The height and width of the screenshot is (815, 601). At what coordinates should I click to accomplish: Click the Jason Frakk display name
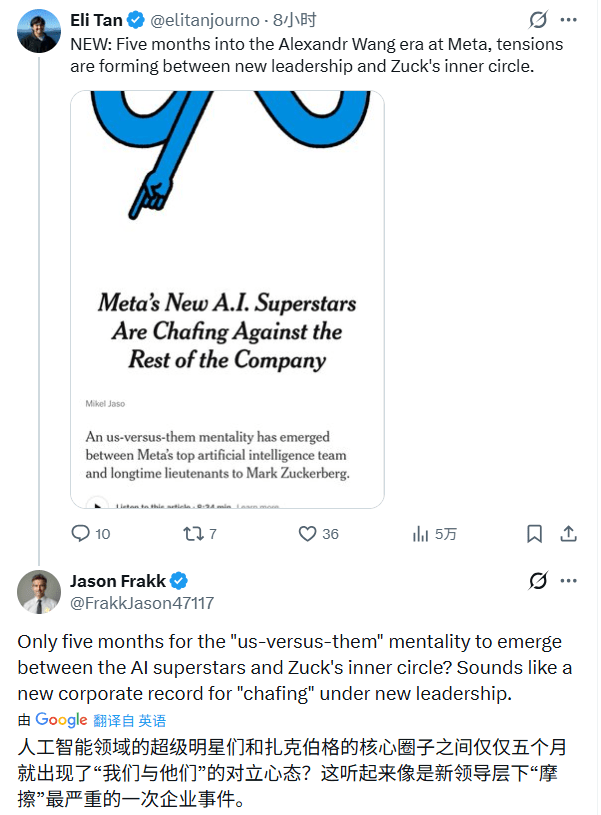pyautogui.click(x=117, y=581)
